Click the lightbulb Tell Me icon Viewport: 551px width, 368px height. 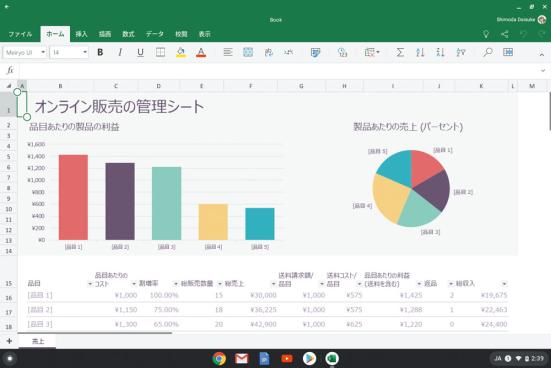[486, 34]
